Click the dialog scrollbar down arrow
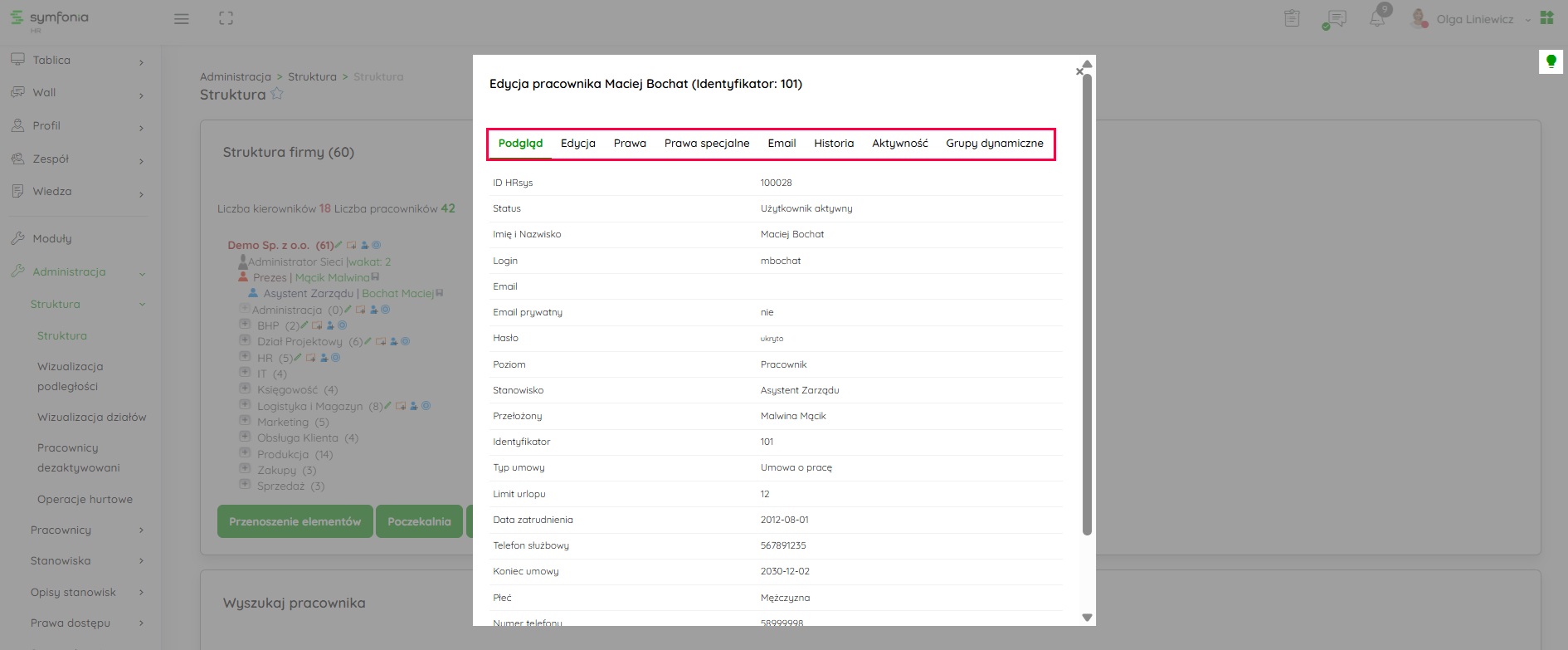The height and width of the screenshot is (650, 1568). [x=1087, y=618]
